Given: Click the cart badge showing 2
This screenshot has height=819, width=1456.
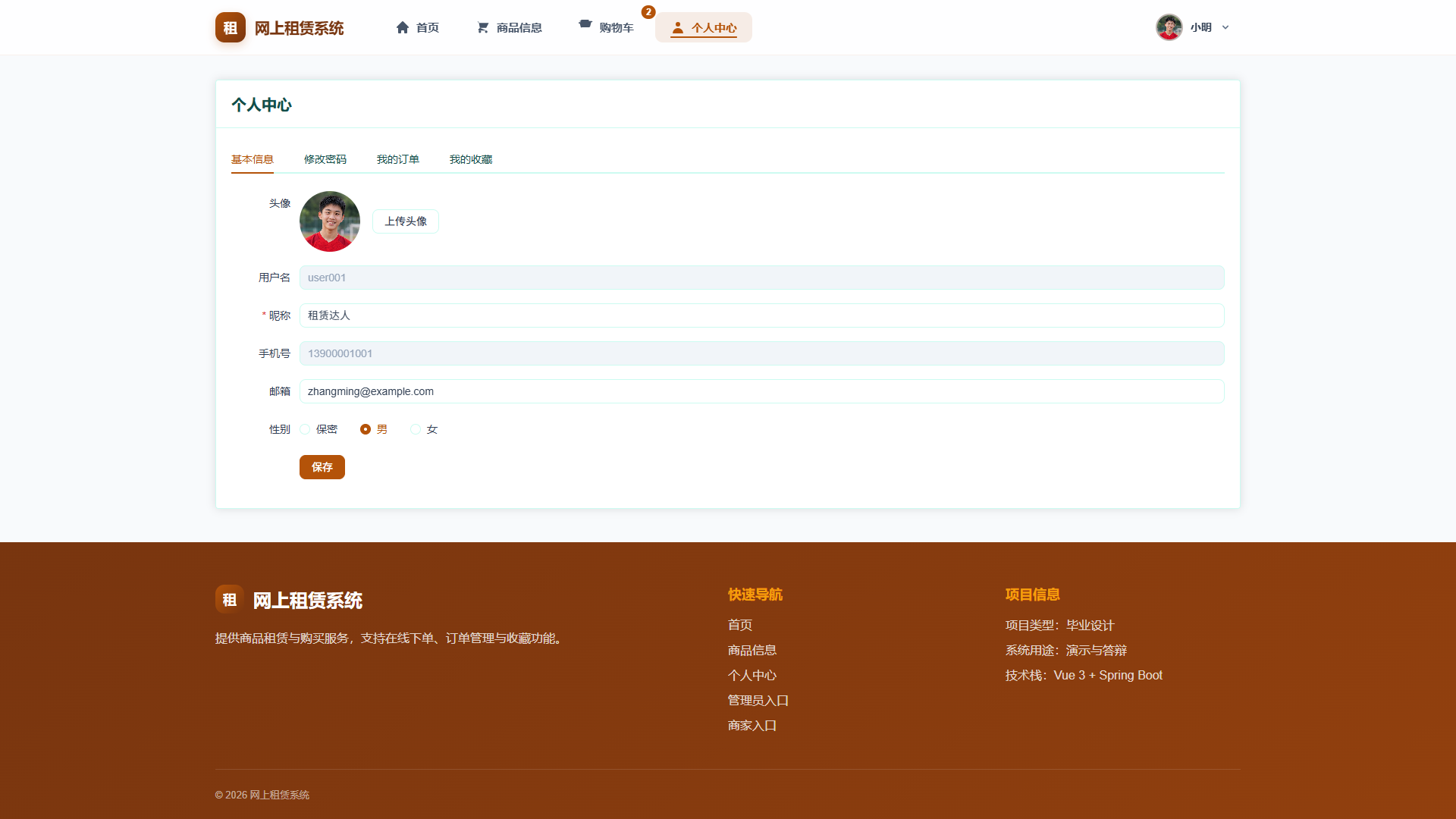Looking at the screenshot, I should pyautogui.click(x=648, y=12).
